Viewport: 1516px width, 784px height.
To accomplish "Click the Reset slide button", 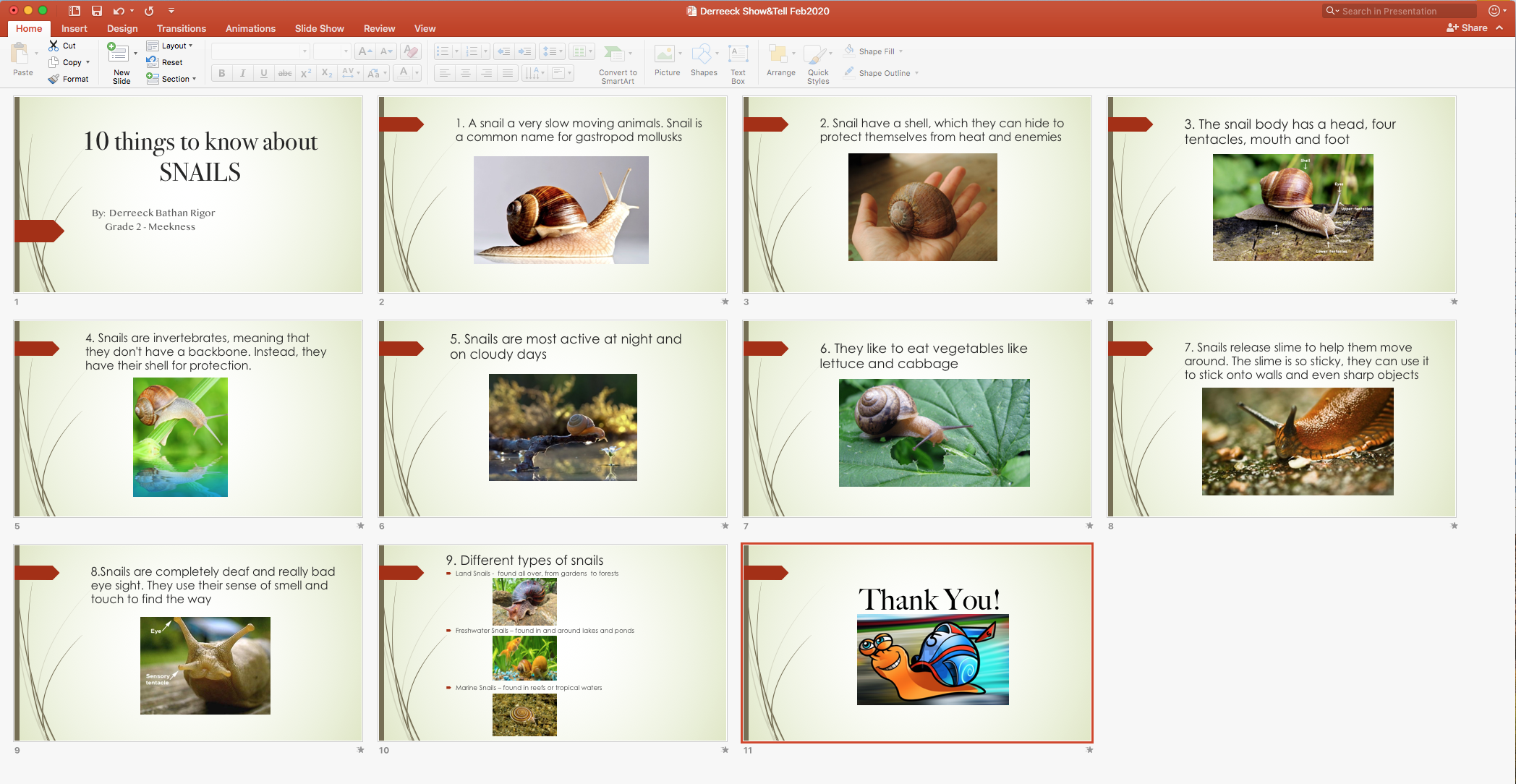I will [165, 62].
